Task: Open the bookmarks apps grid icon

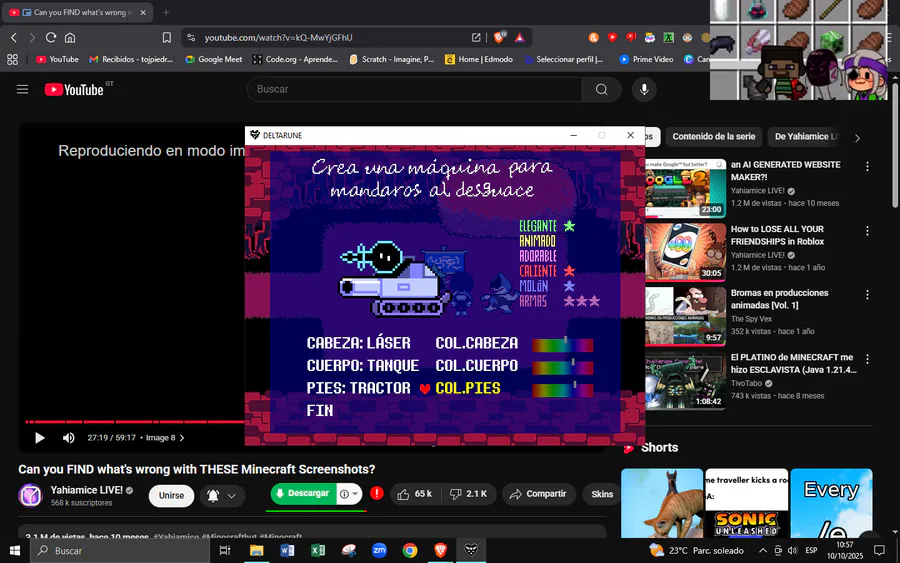Action: (13, 59)
